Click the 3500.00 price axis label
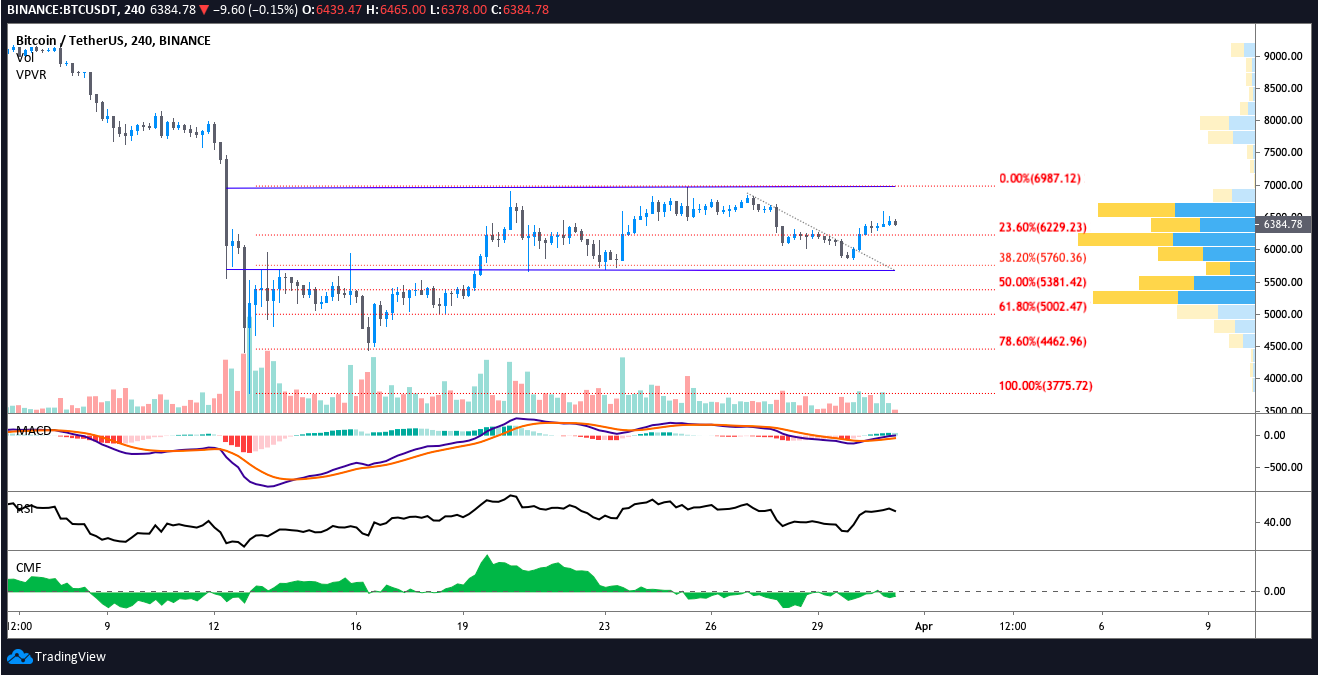This screenshot has height=675, width=1318. click(x=1284, y=411)
